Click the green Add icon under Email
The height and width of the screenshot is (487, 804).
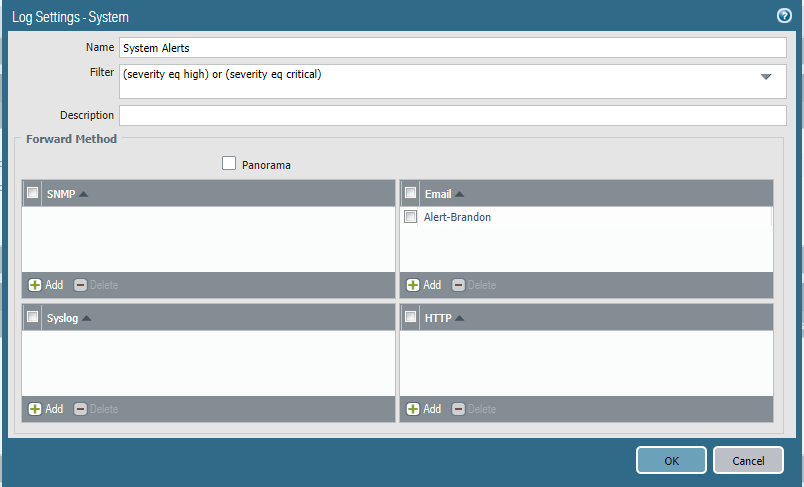click(413, 285)
